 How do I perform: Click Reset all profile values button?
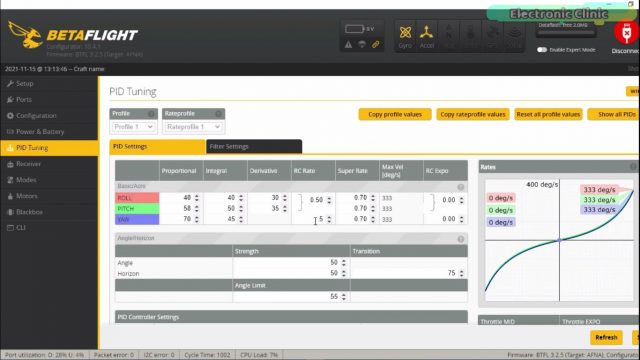pos(548,115)
